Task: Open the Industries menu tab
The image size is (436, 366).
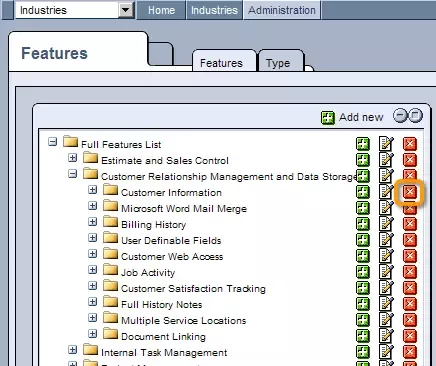Action: click(x=214, y=10)
